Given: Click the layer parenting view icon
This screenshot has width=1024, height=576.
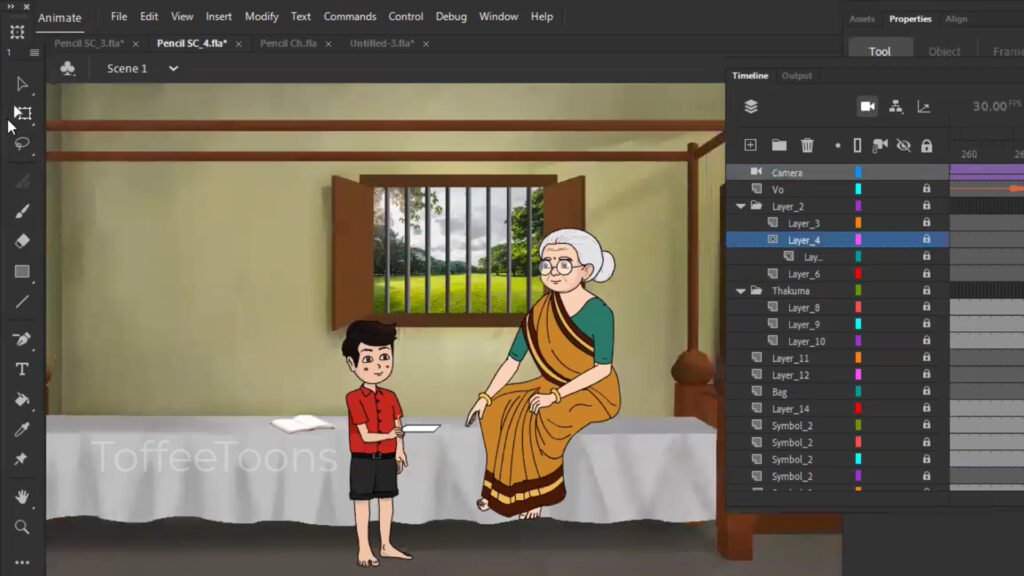Looking at the screenshot, I should [896, 106].
